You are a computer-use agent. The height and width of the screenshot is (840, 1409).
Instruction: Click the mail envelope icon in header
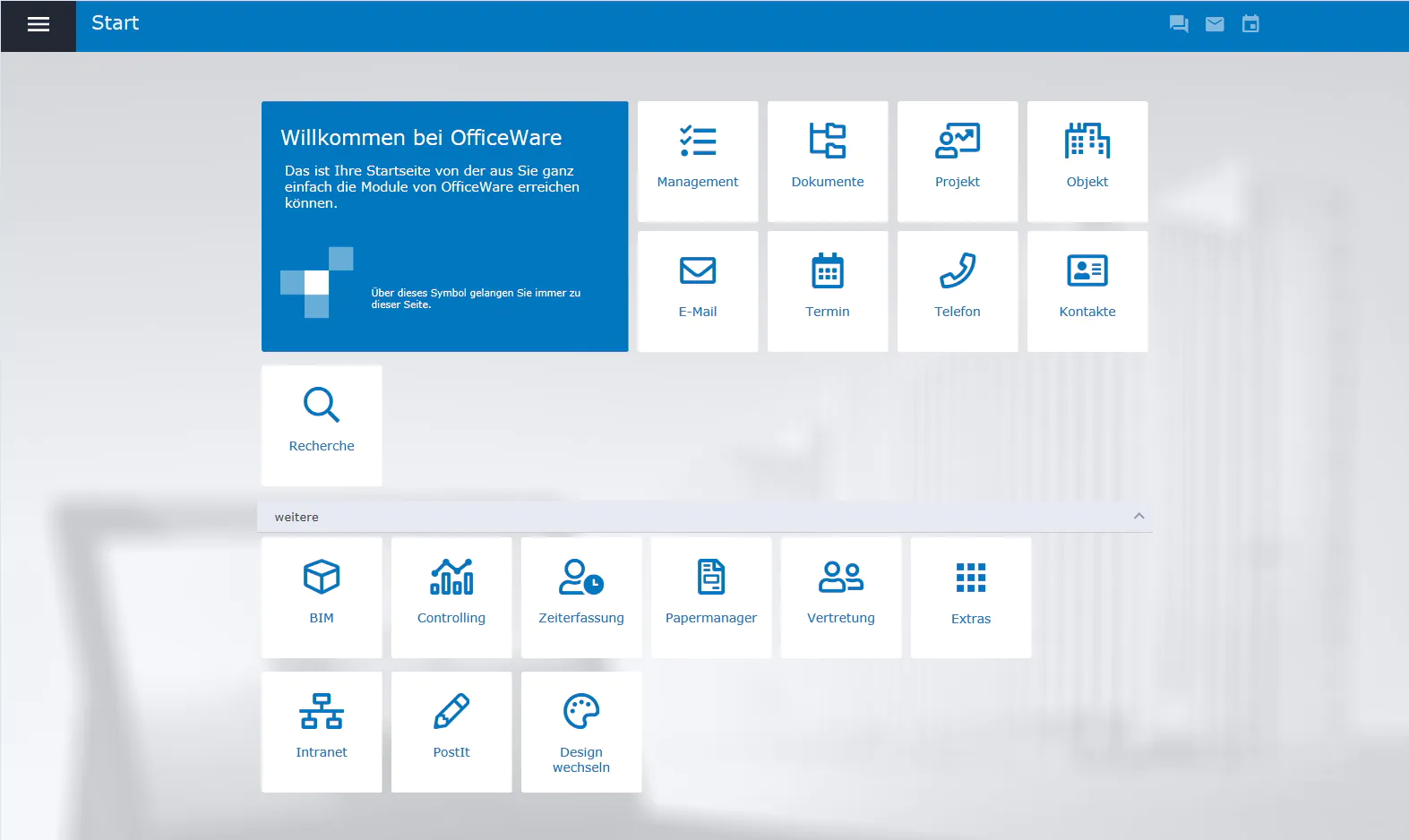coord(1215,24)
